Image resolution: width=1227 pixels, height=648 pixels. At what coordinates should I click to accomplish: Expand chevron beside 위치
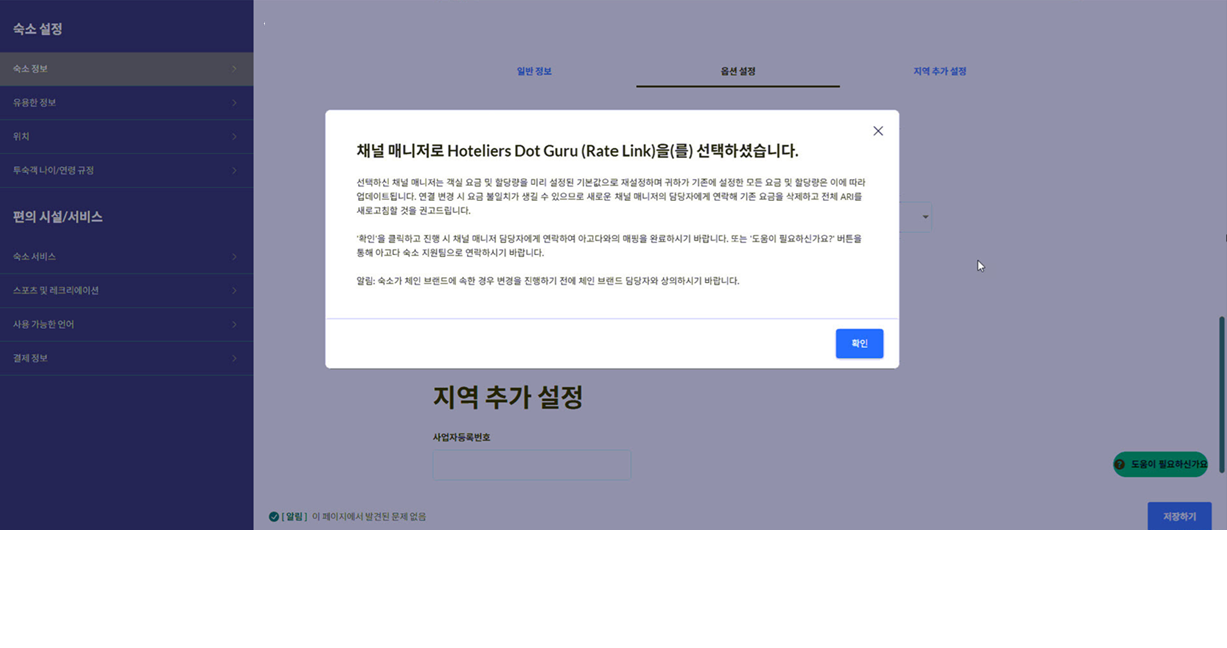pos(234,136)
